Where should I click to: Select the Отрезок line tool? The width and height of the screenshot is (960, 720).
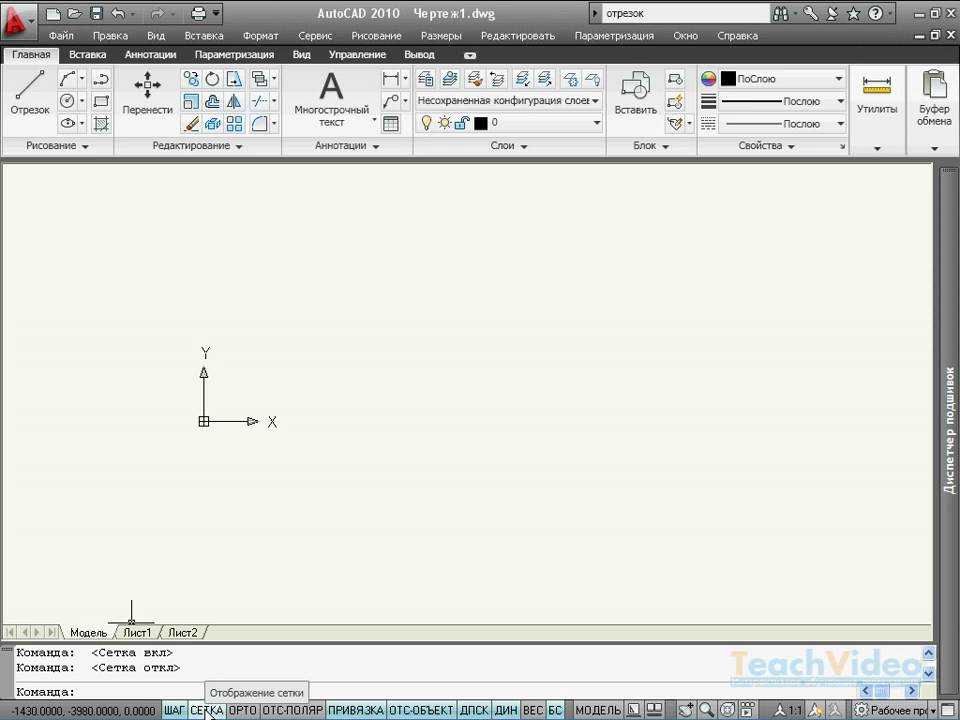[29, 92]
